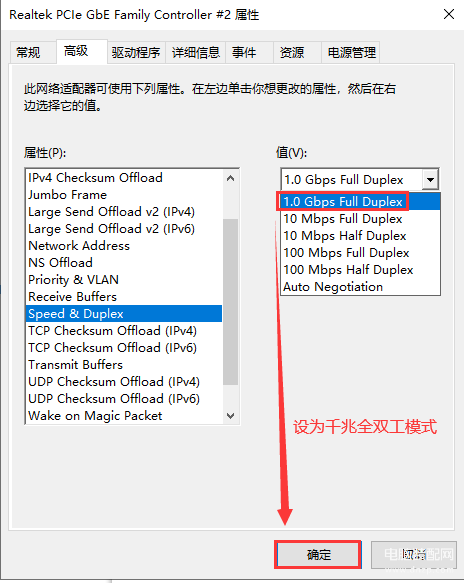Close the adapter properties dialog

(449, 15)
